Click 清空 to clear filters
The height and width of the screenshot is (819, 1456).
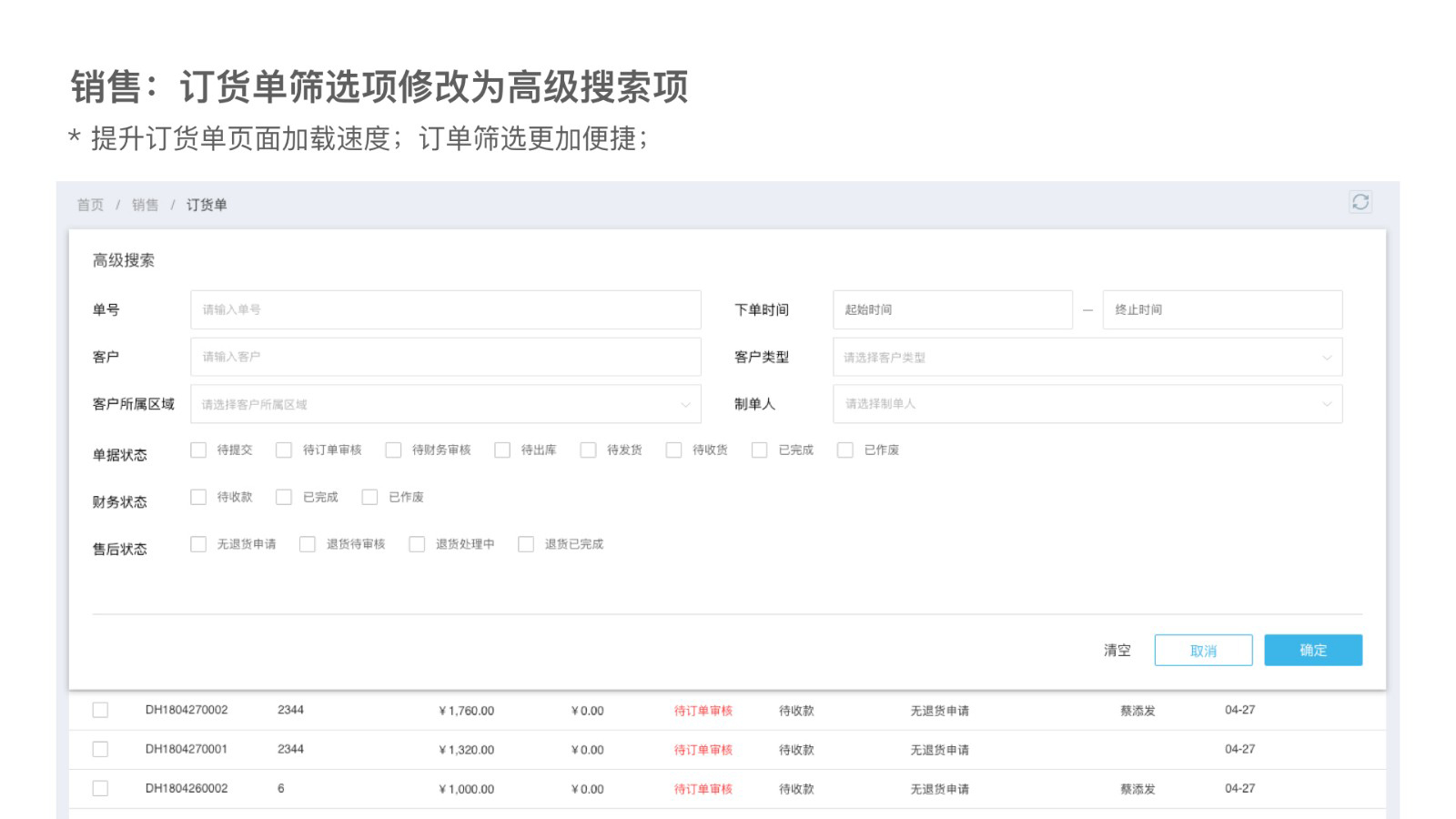(x=1117, y=651)
